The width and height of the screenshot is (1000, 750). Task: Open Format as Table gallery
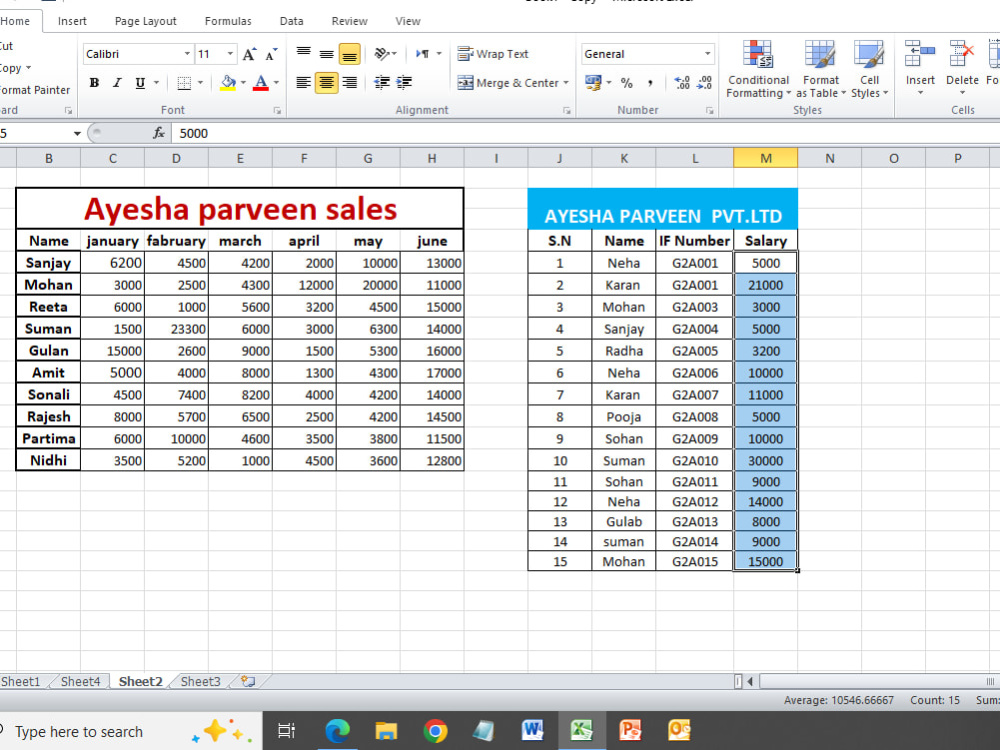click(x=820, y=69)
